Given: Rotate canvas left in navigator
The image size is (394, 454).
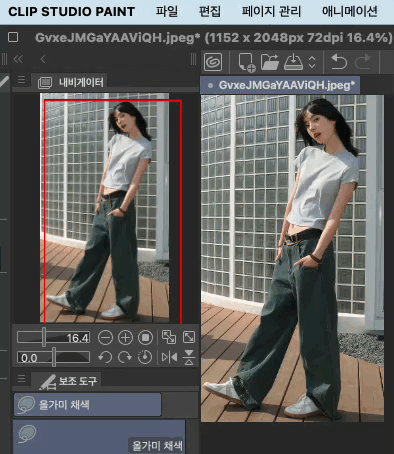Looking at the screenshot, I should [x=105, y=357].
